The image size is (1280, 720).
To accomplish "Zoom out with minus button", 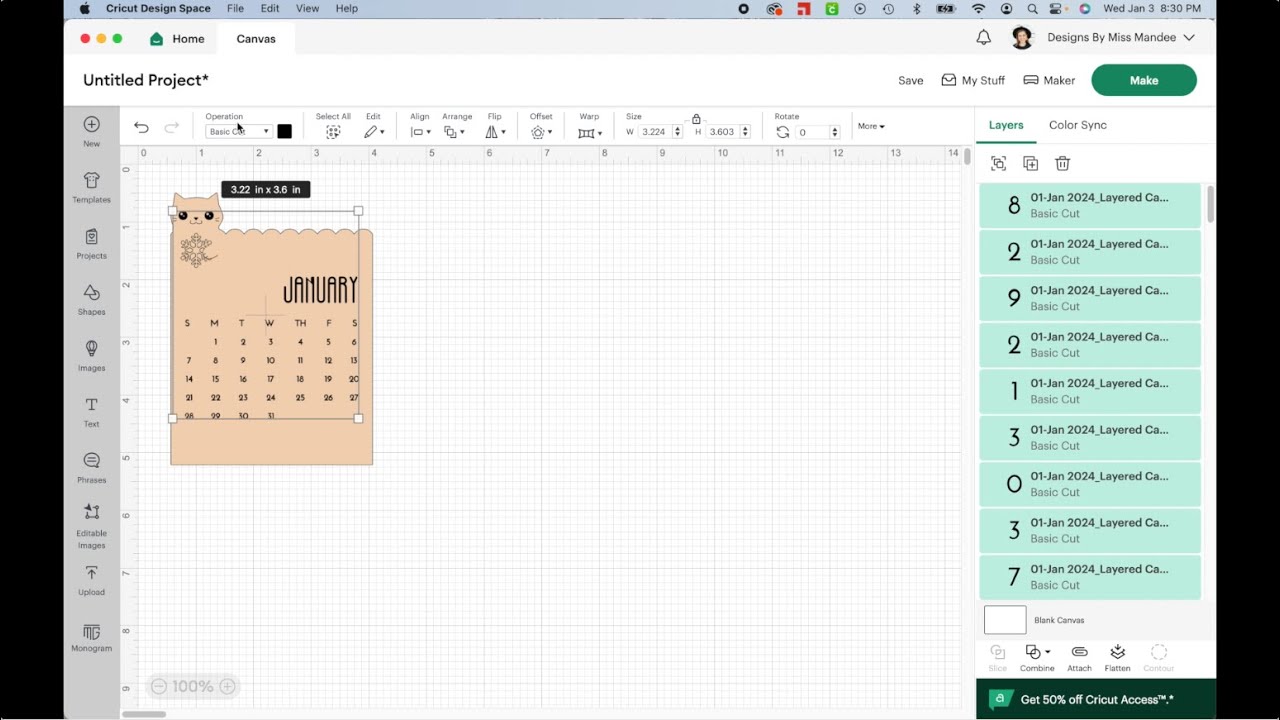I will (x=158, y=686).
